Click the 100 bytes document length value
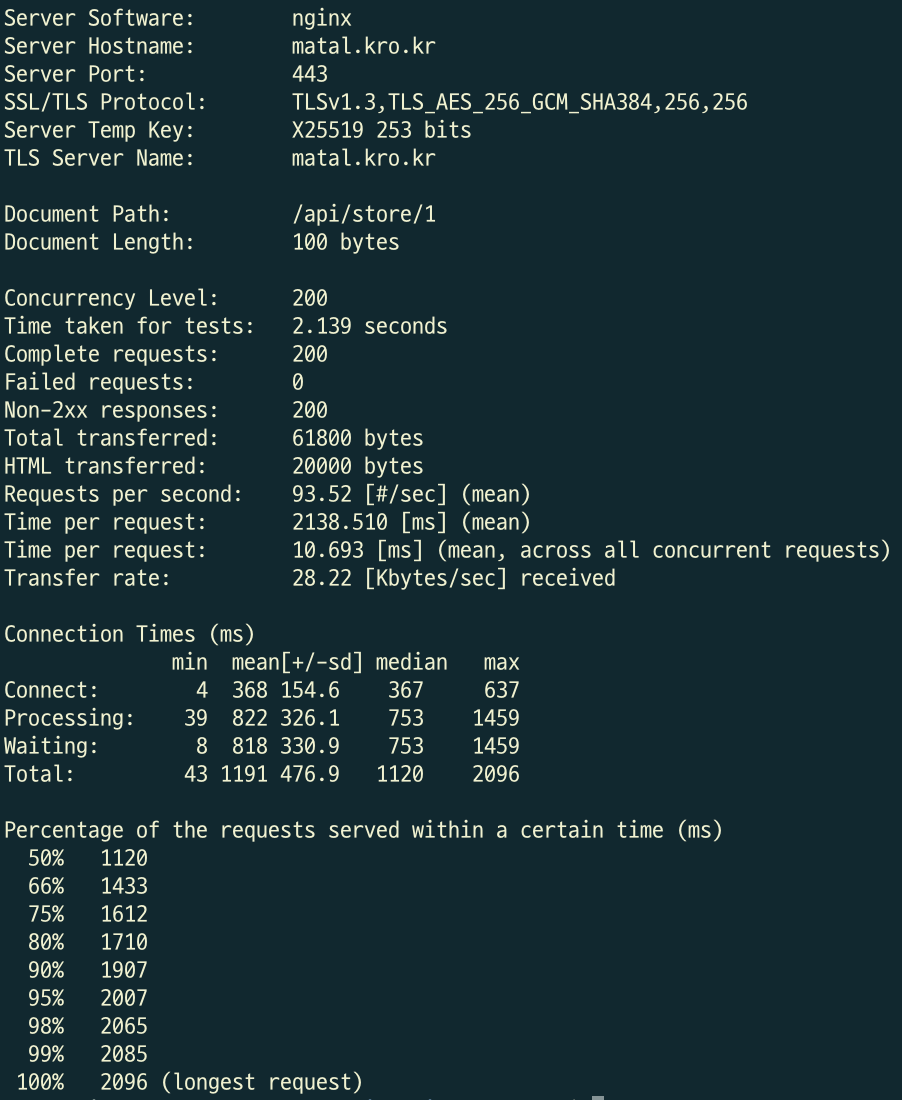Image resolution: width=902 pixels, height=1100 pixels. tap(345, 243)
